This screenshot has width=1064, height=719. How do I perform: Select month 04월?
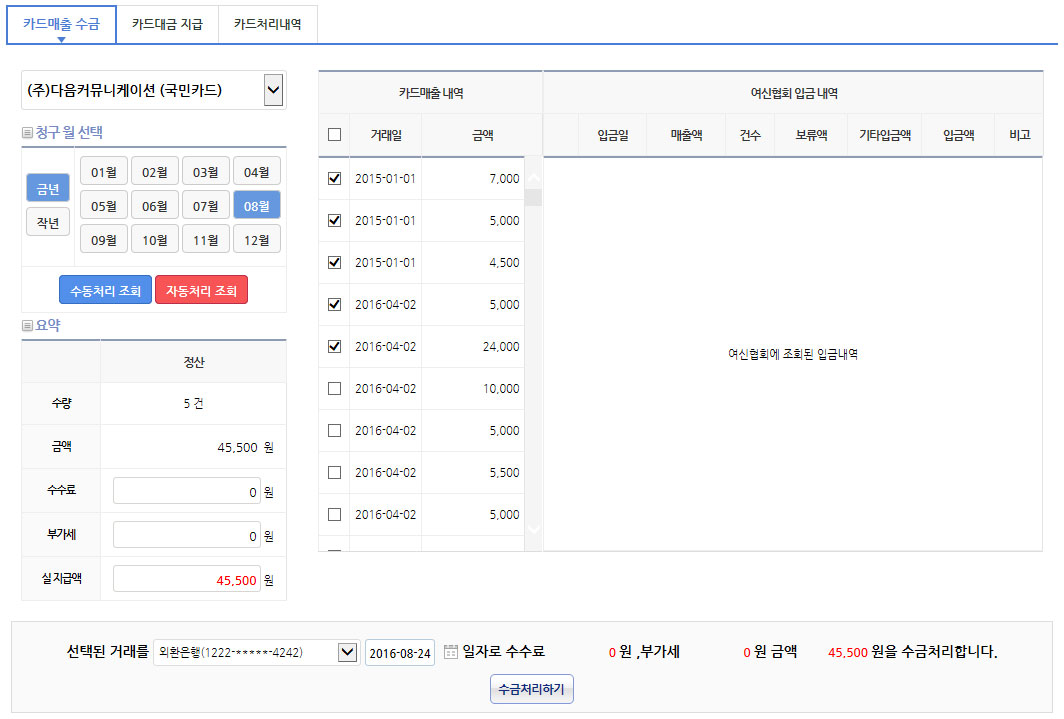[x=256, y=172]
